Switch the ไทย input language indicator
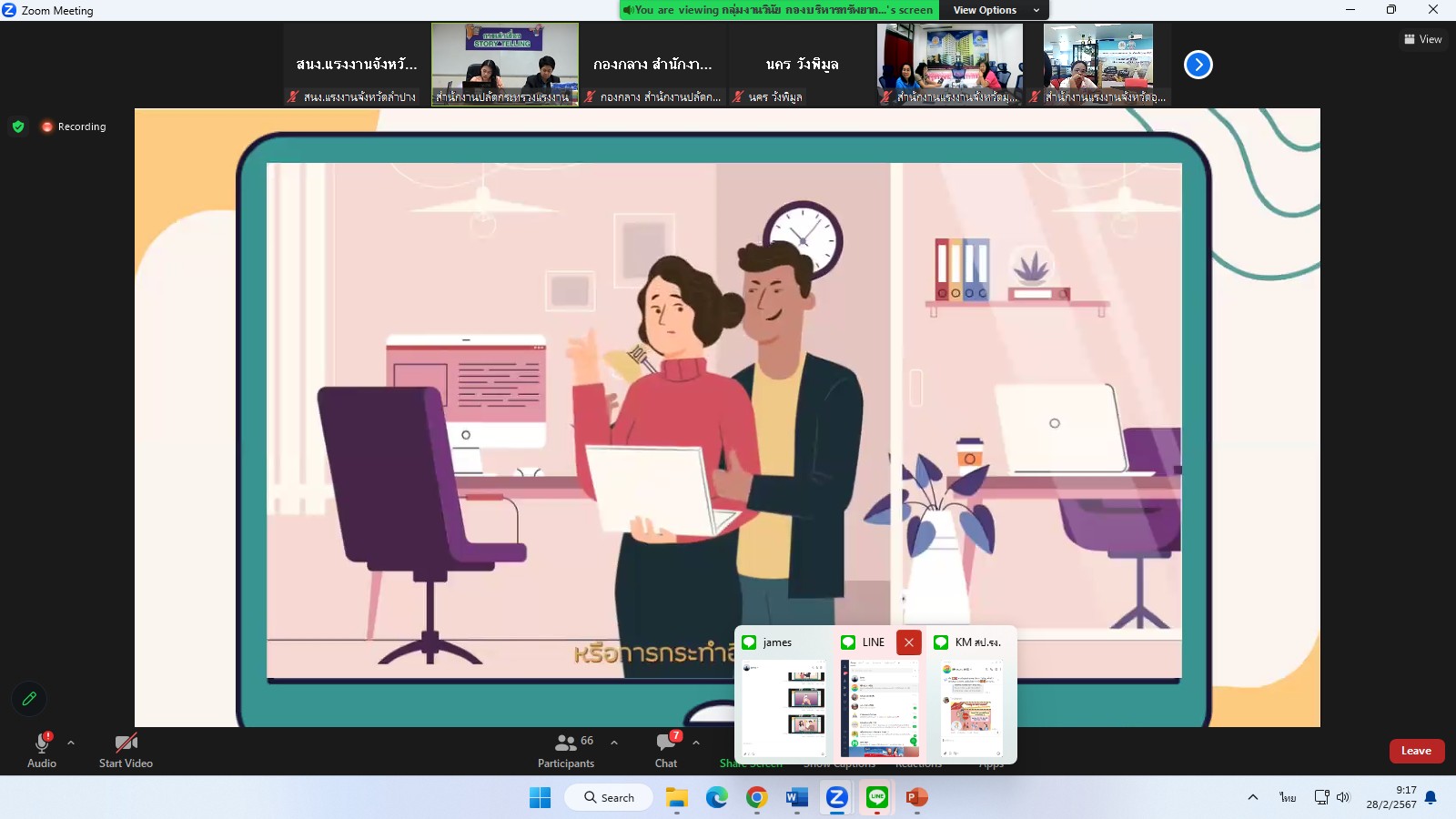This screenshot has width=1456, height=819. (1288, 797)
